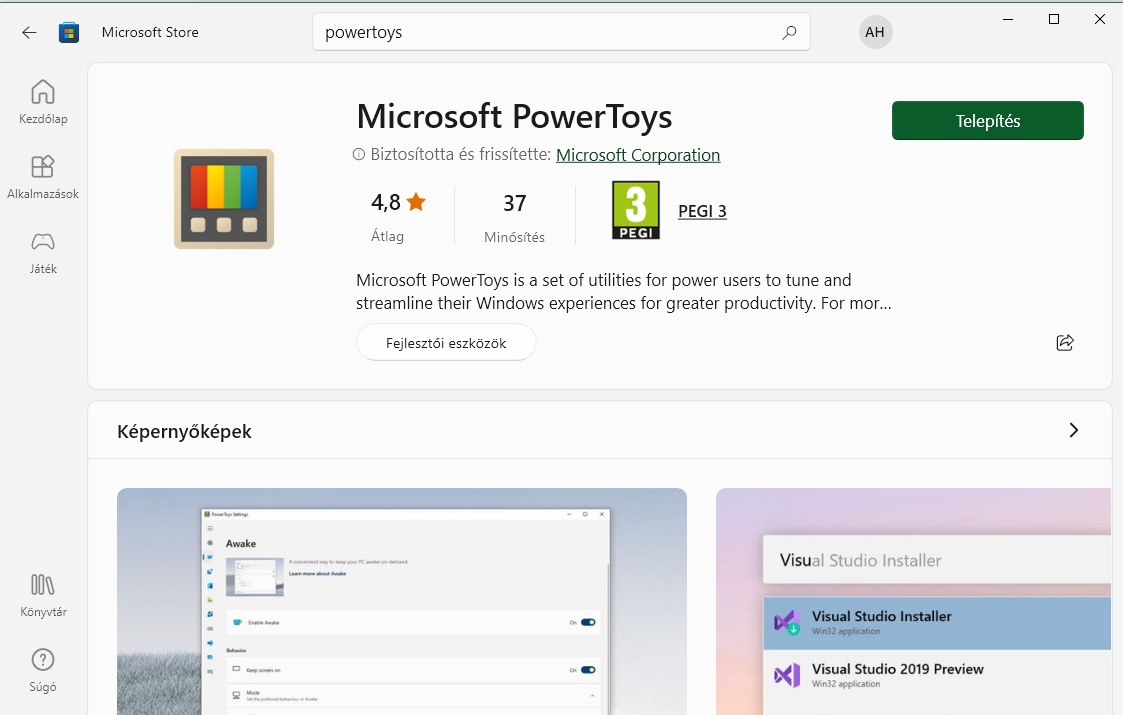Click the search magnifier icon
The height and width of the screenshot is (715, 1123).
click(789, 32)
